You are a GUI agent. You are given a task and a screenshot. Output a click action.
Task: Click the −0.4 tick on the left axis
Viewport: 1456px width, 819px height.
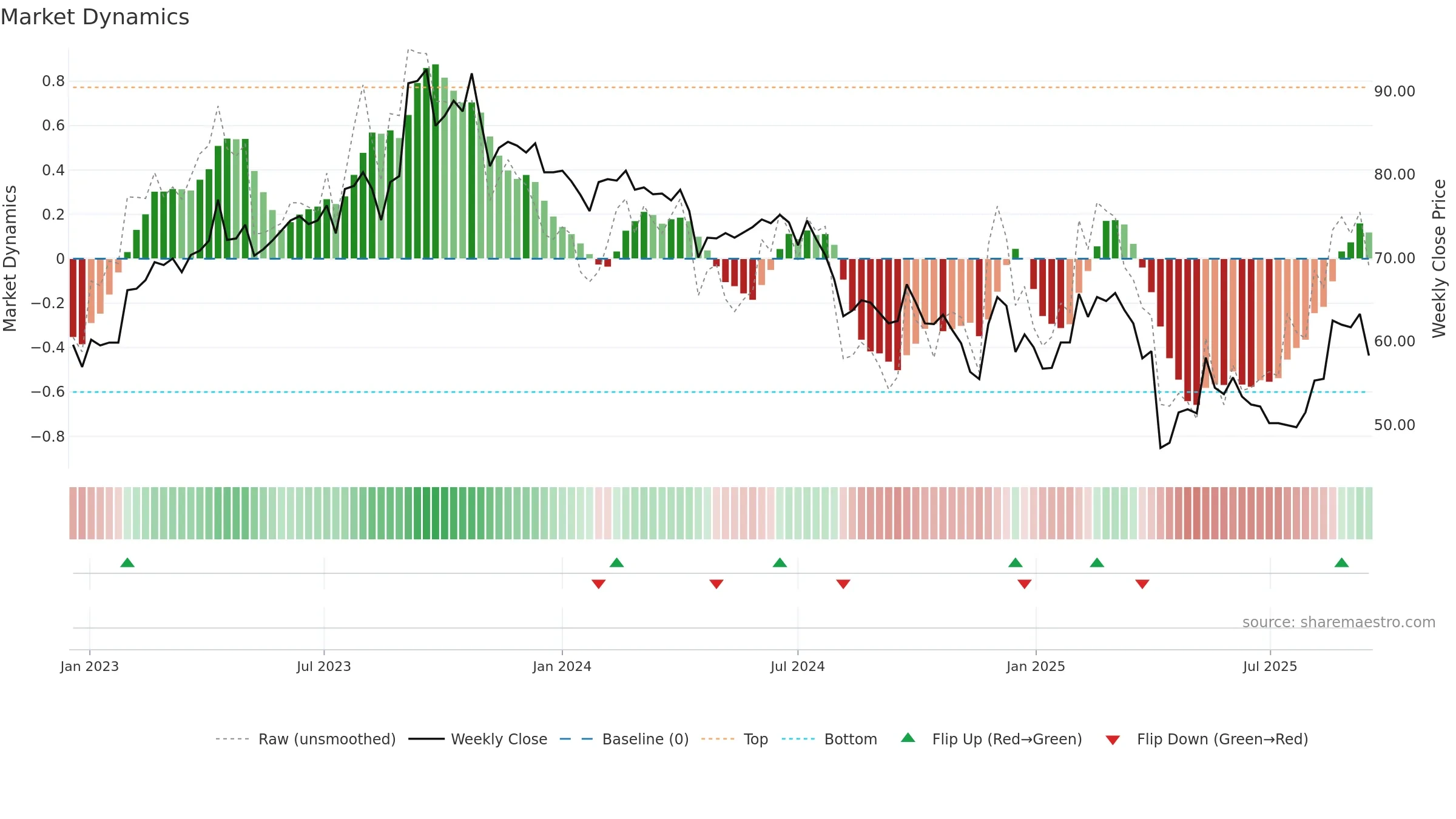pos(47,348)
